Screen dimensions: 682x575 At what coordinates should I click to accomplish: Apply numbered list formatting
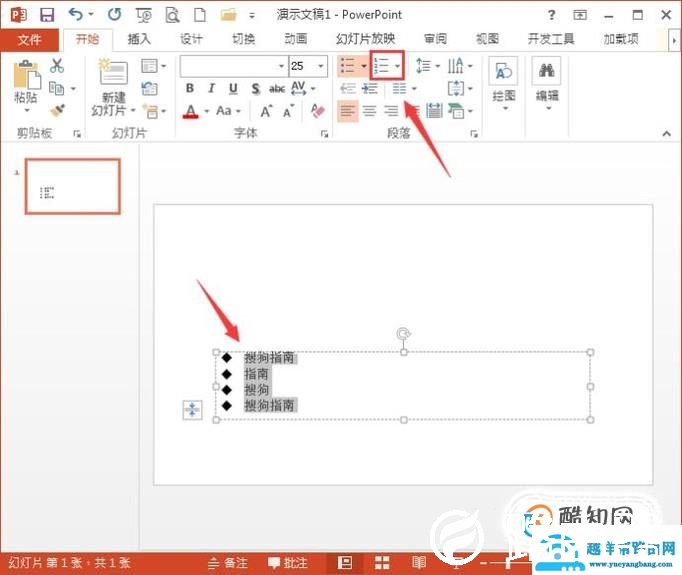381,66
